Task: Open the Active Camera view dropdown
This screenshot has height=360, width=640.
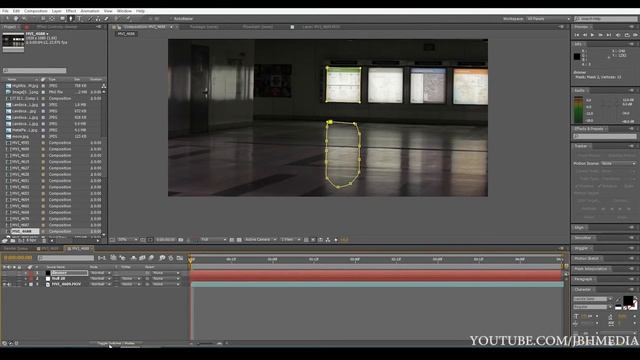Action: click(260, 240)
